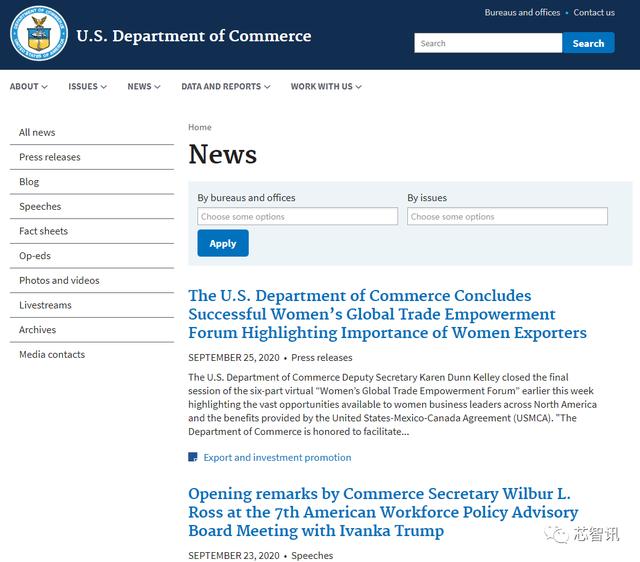Expand the WORK WITH US menu
Image resolution: width=640 pixels, height=562 pixels.
tap(326, 87)
